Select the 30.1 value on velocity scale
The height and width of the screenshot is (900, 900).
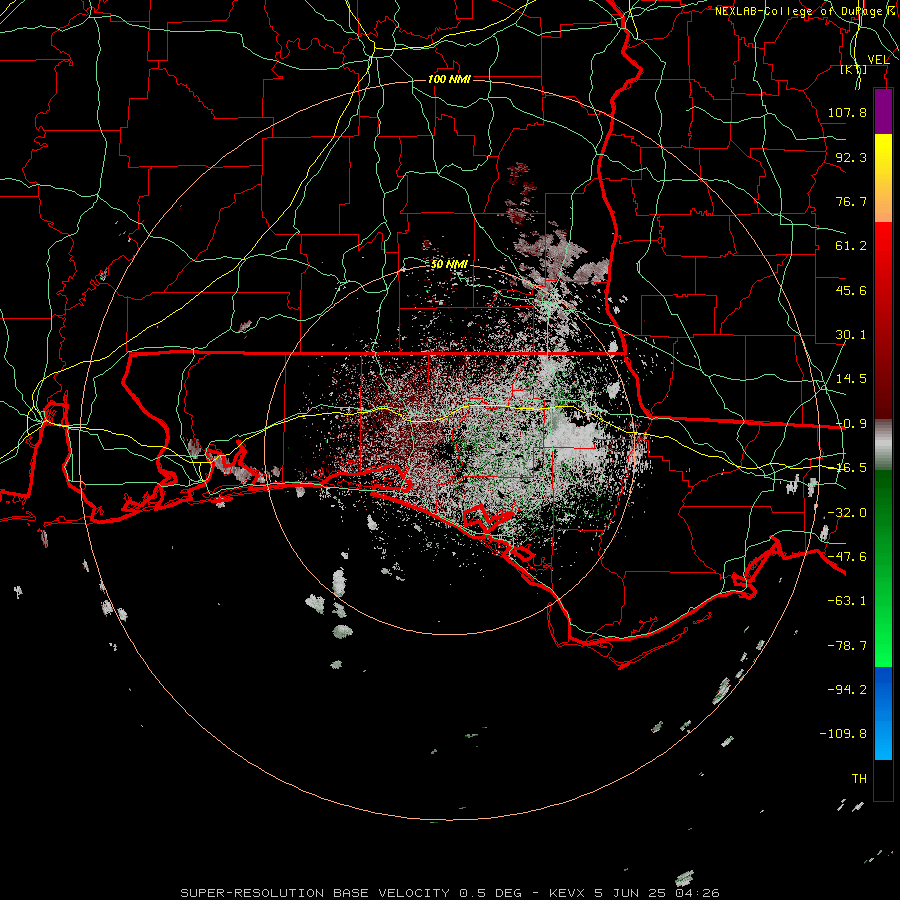tap(851, 335)
